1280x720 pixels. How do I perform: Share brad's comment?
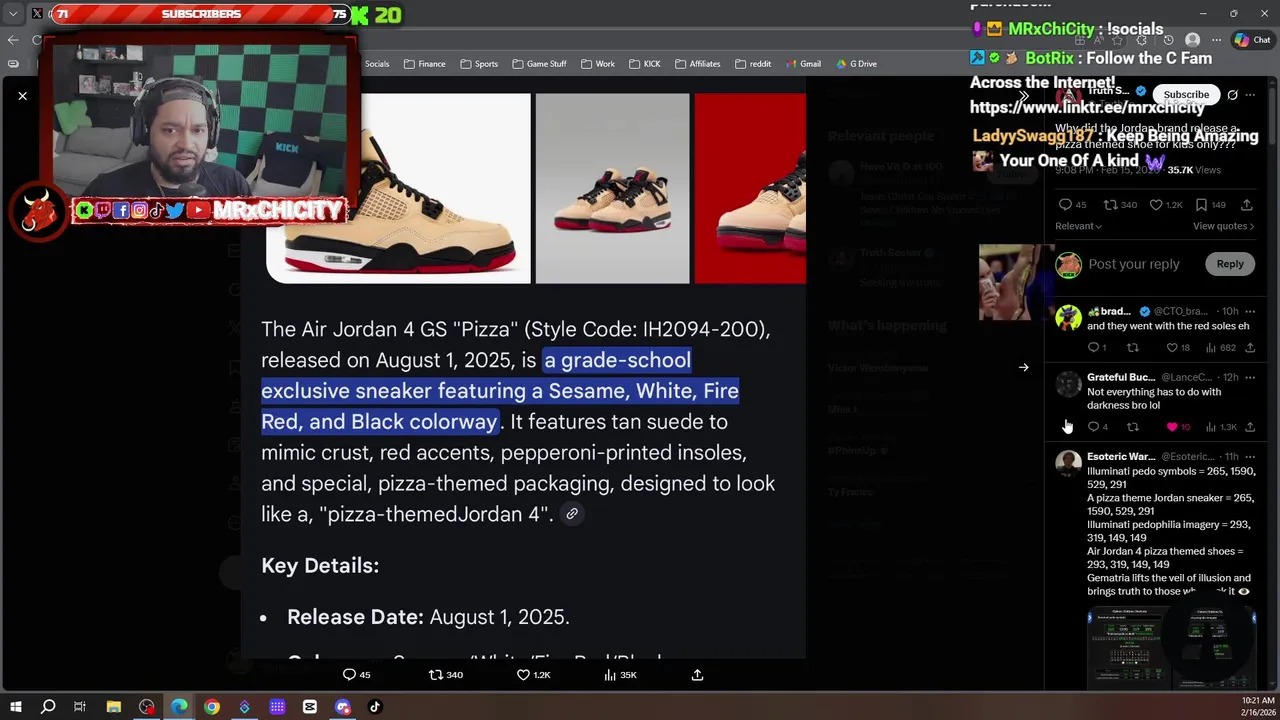pyautogui.click(x=1250, y=348)
